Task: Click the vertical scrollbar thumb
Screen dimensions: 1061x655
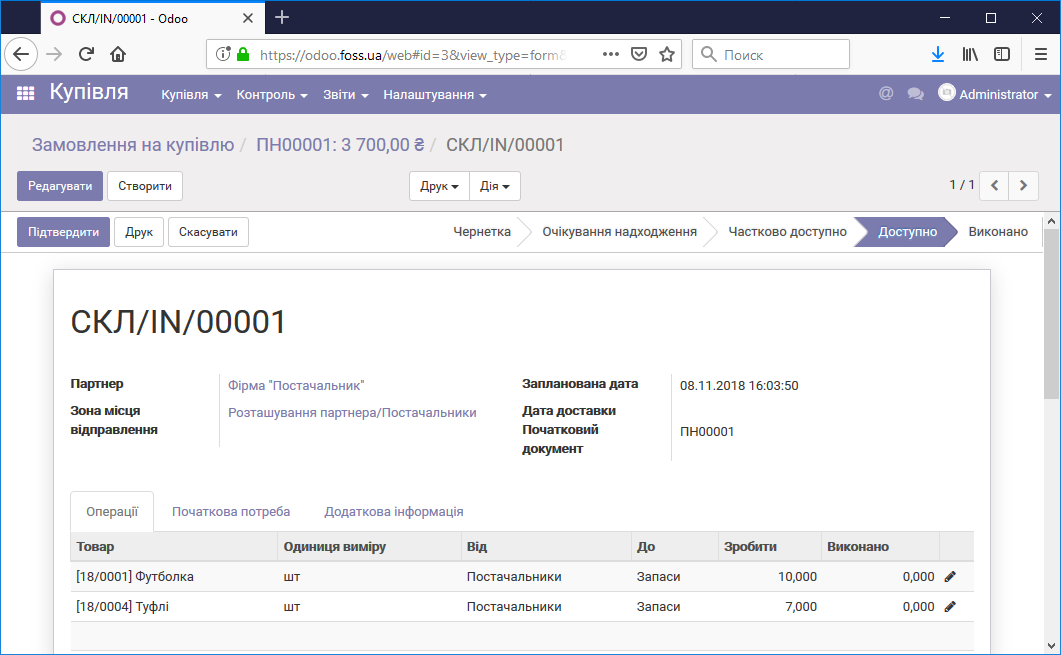Action: coord(1052,314)
